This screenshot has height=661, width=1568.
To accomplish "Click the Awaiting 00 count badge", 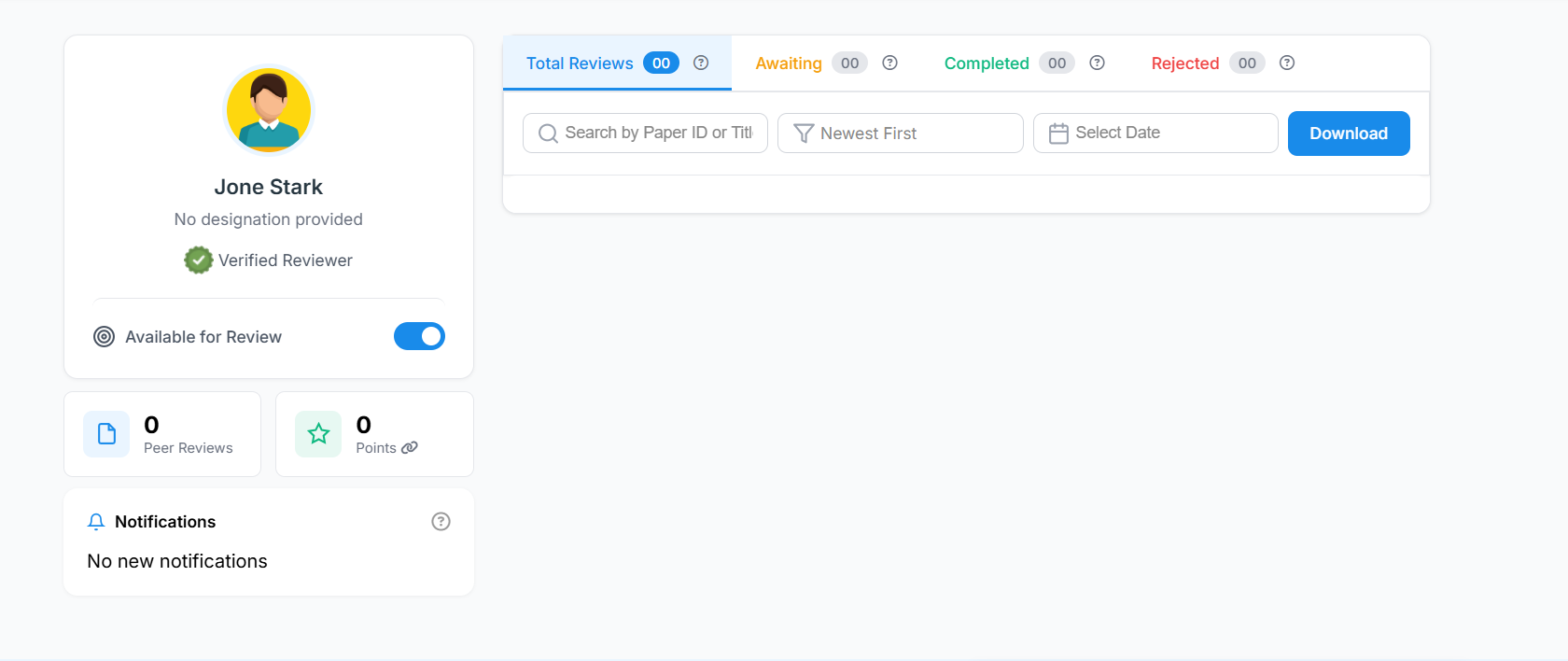I will click(x=849, y=63).
